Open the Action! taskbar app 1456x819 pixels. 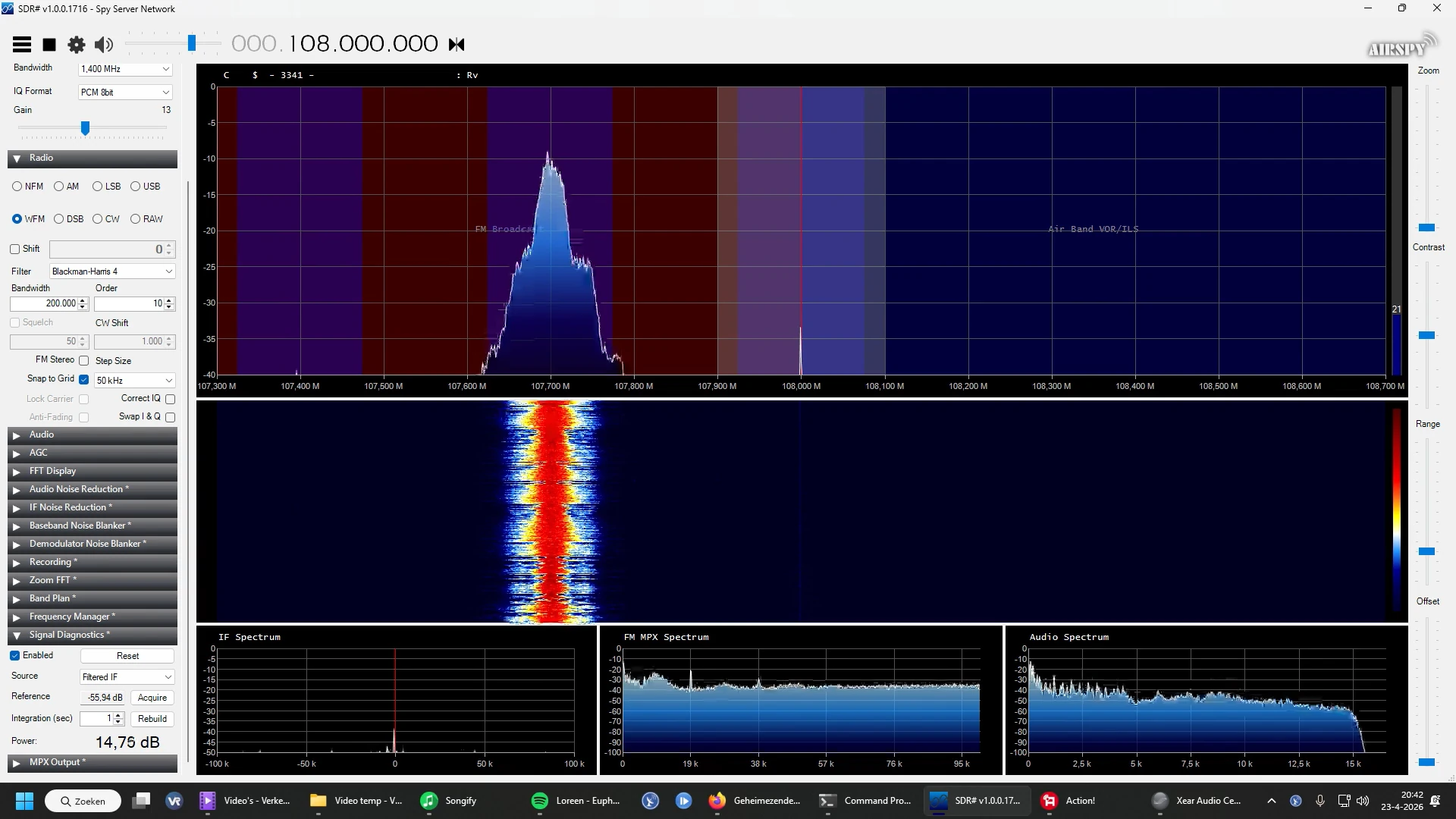(1069, 801)
